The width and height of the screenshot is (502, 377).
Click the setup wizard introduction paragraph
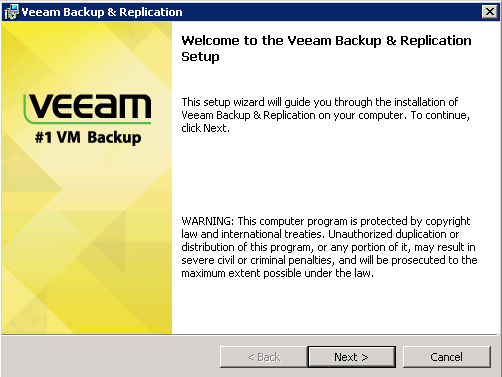pos(326,115)
